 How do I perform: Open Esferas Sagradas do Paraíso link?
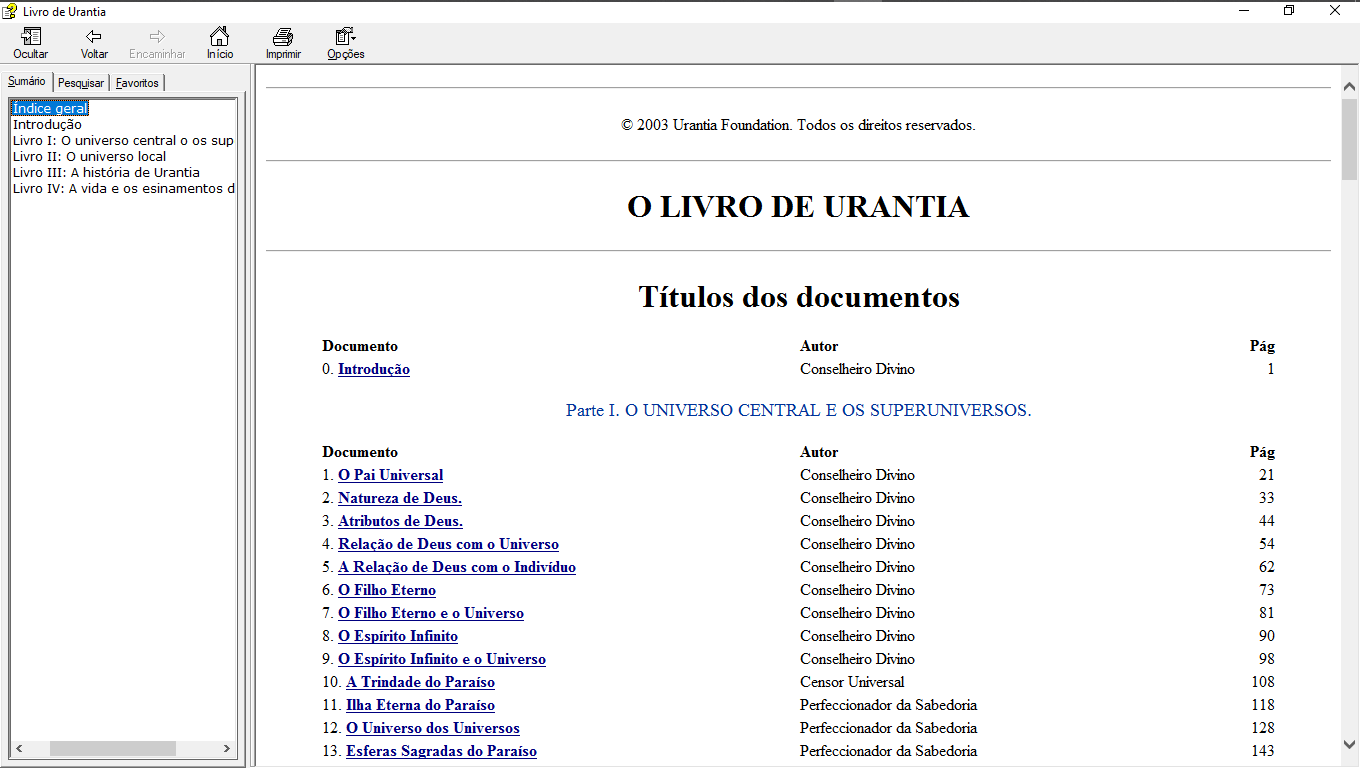tap(441, 751)
